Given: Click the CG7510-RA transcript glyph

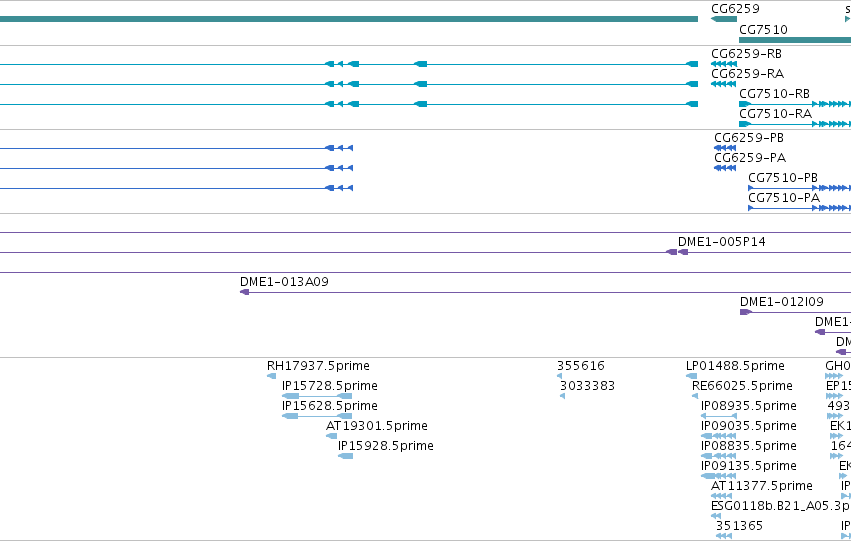Looking at the screenshot, I should 795,124.
